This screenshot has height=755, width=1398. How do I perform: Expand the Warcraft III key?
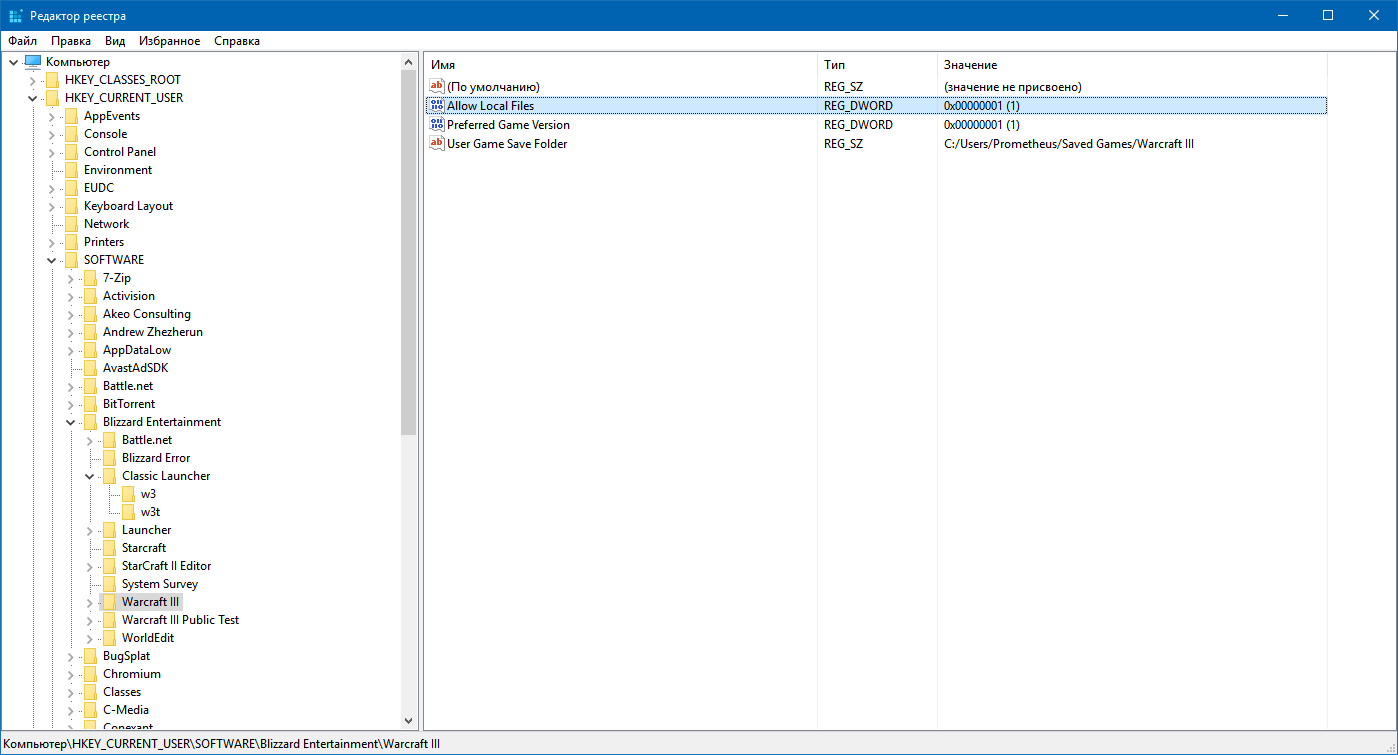click(89, 602)
